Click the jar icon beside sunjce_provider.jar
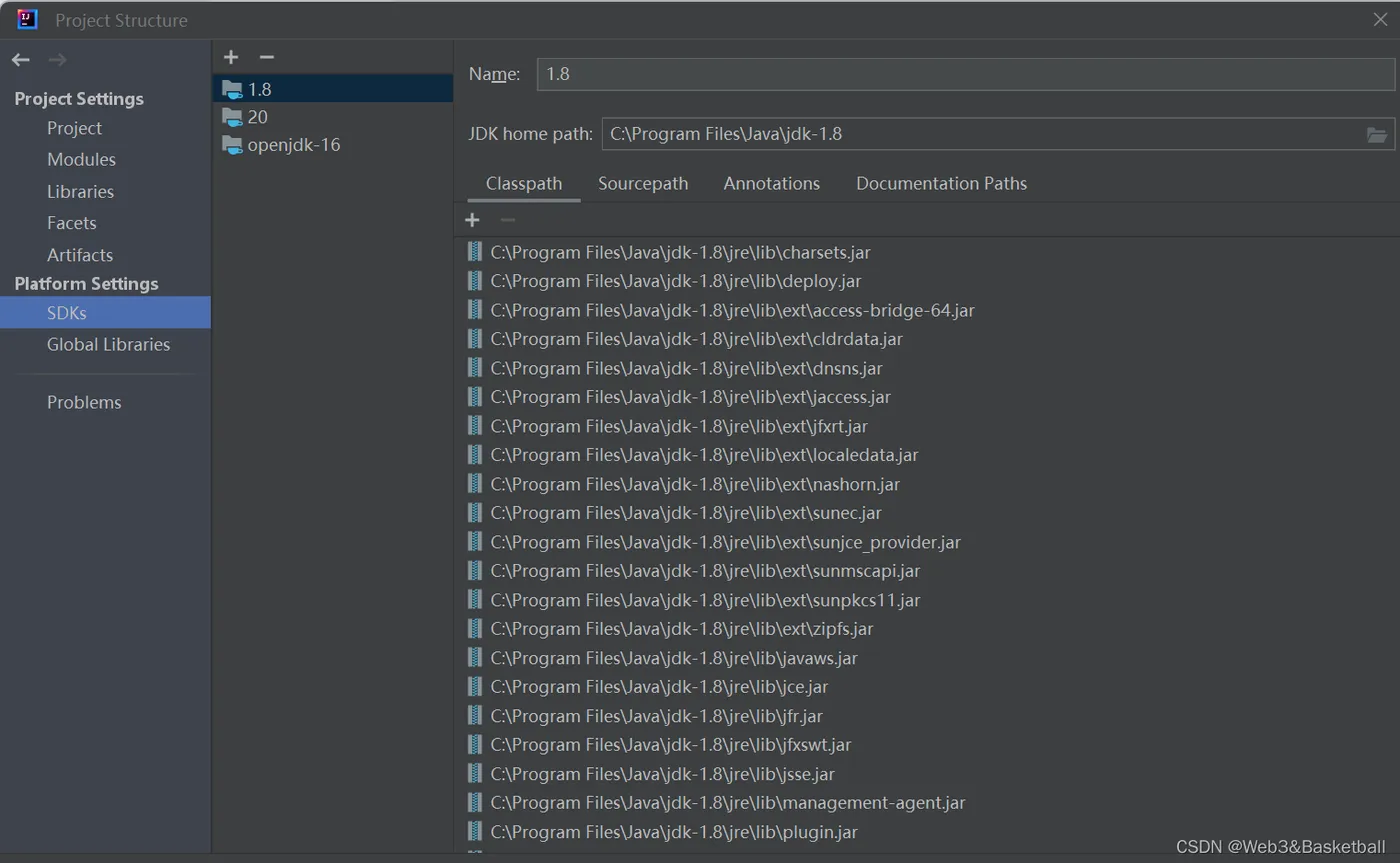This screenshot has height=863, width=1400. click(475, 542)
